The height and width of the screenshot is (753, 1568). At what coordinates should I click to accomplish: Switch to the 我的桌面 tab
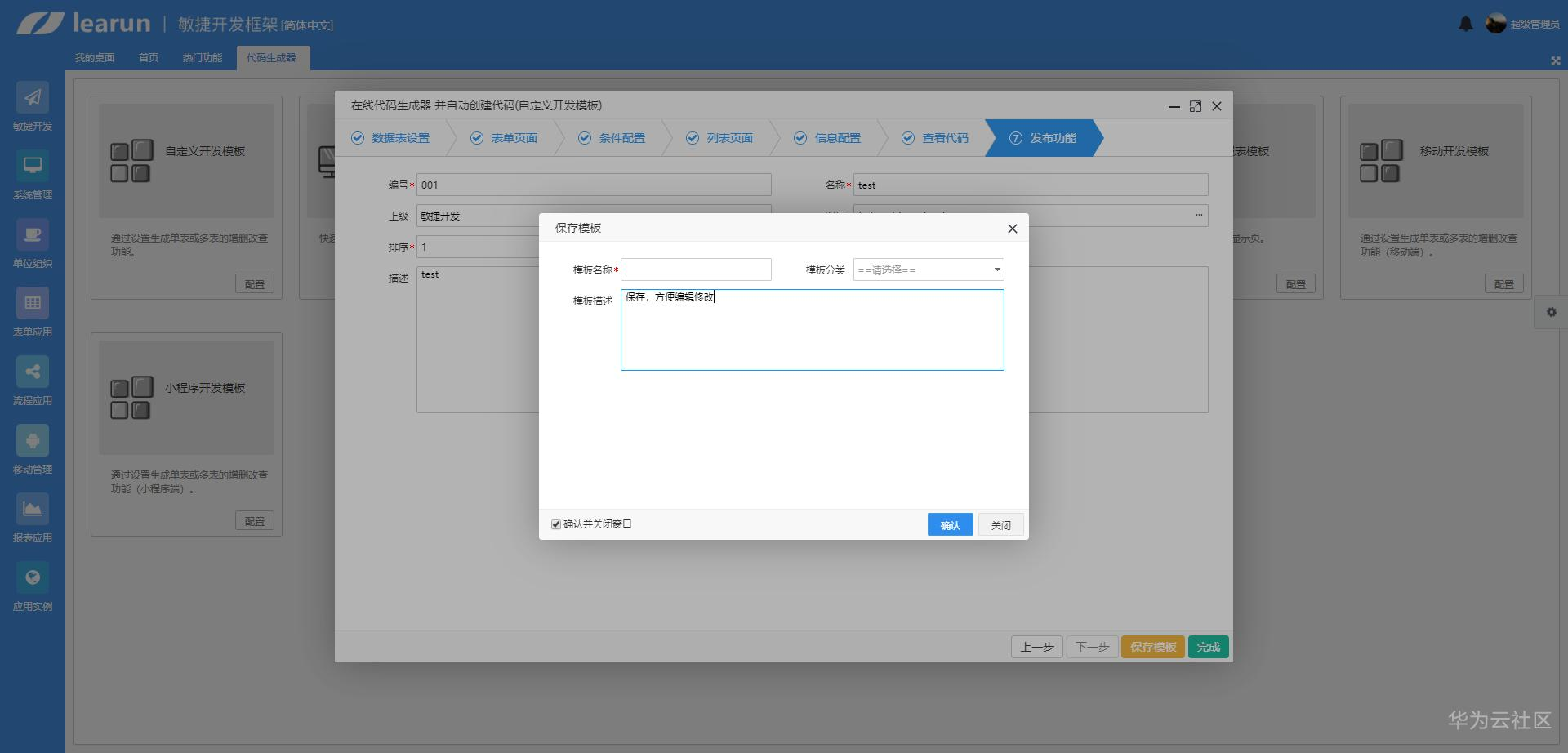tap(95, 58)
